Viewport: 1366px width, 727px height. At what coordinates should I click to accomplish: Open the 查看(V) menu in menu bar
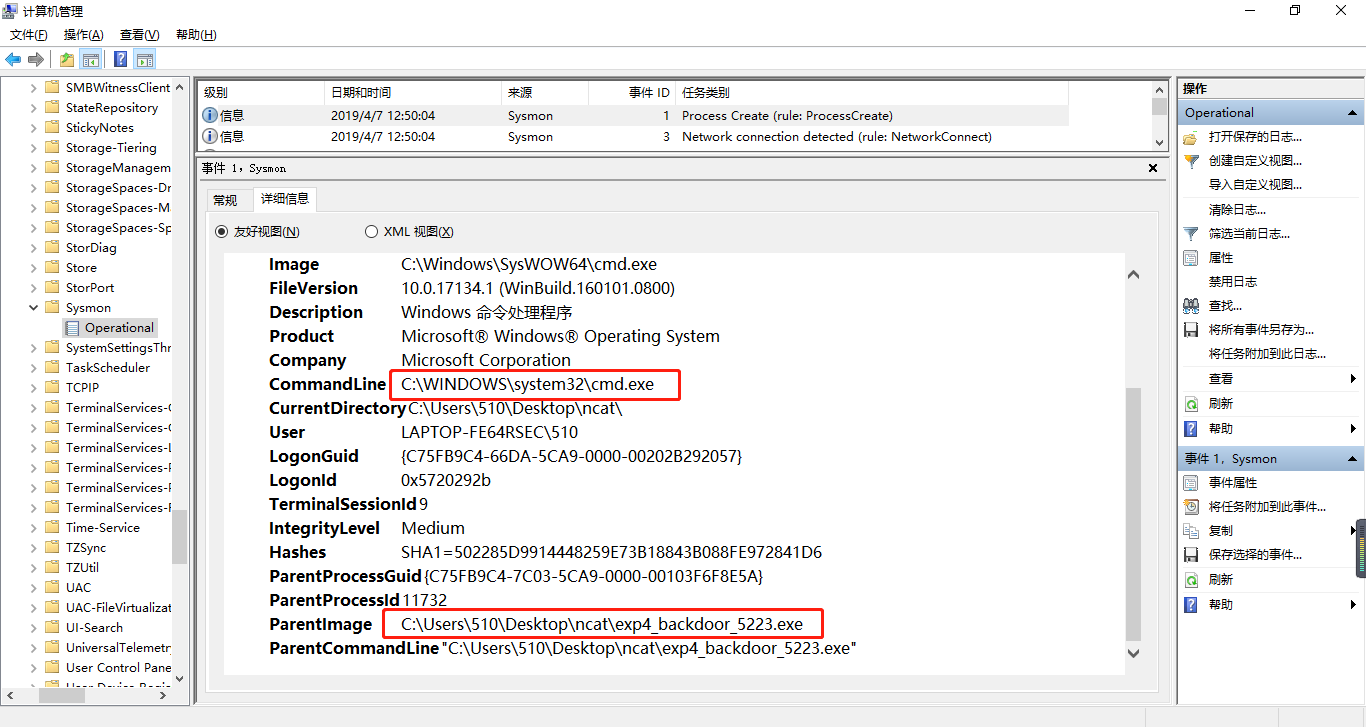(139, 35)
